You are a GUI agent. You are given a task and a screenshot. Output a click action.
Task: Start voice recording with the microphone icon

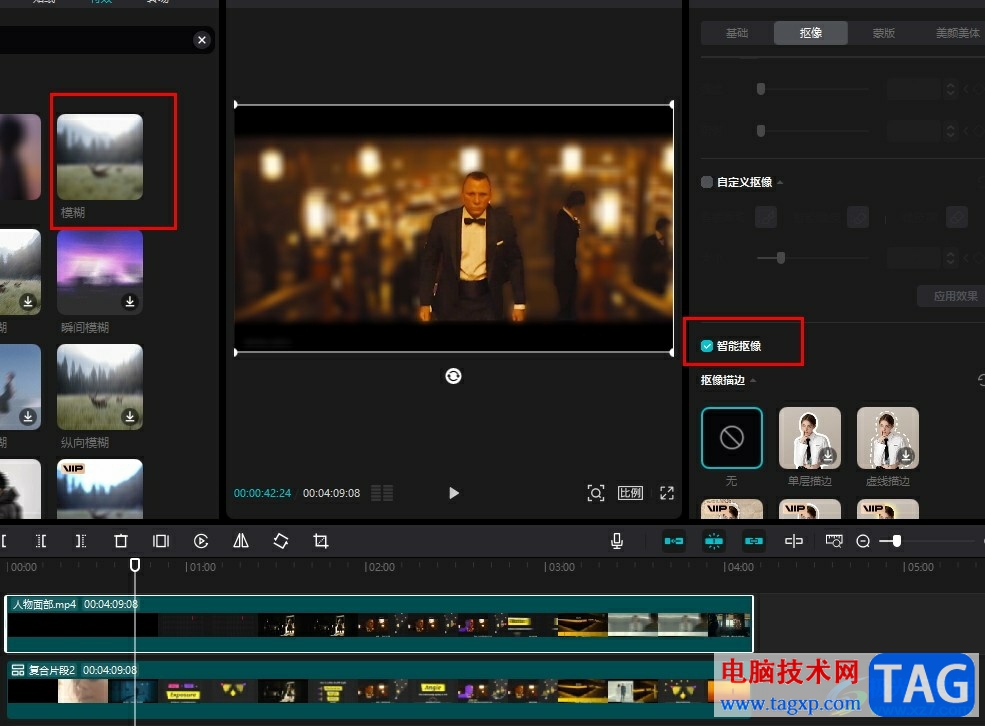pos(617,541)
